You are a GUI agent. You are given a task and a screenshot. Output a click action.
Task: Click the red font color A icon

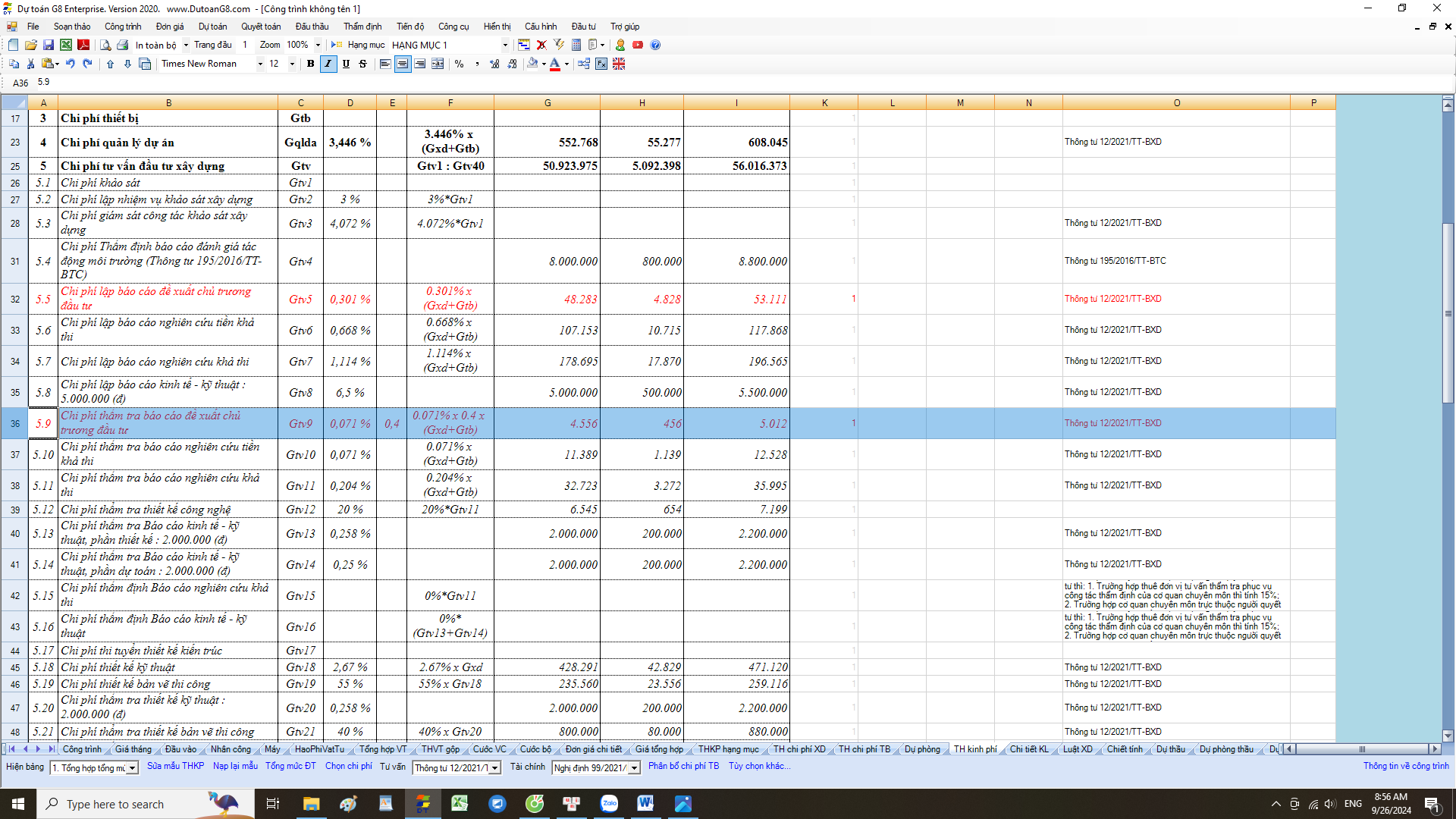pyautogui.click(x=555, y=64)
